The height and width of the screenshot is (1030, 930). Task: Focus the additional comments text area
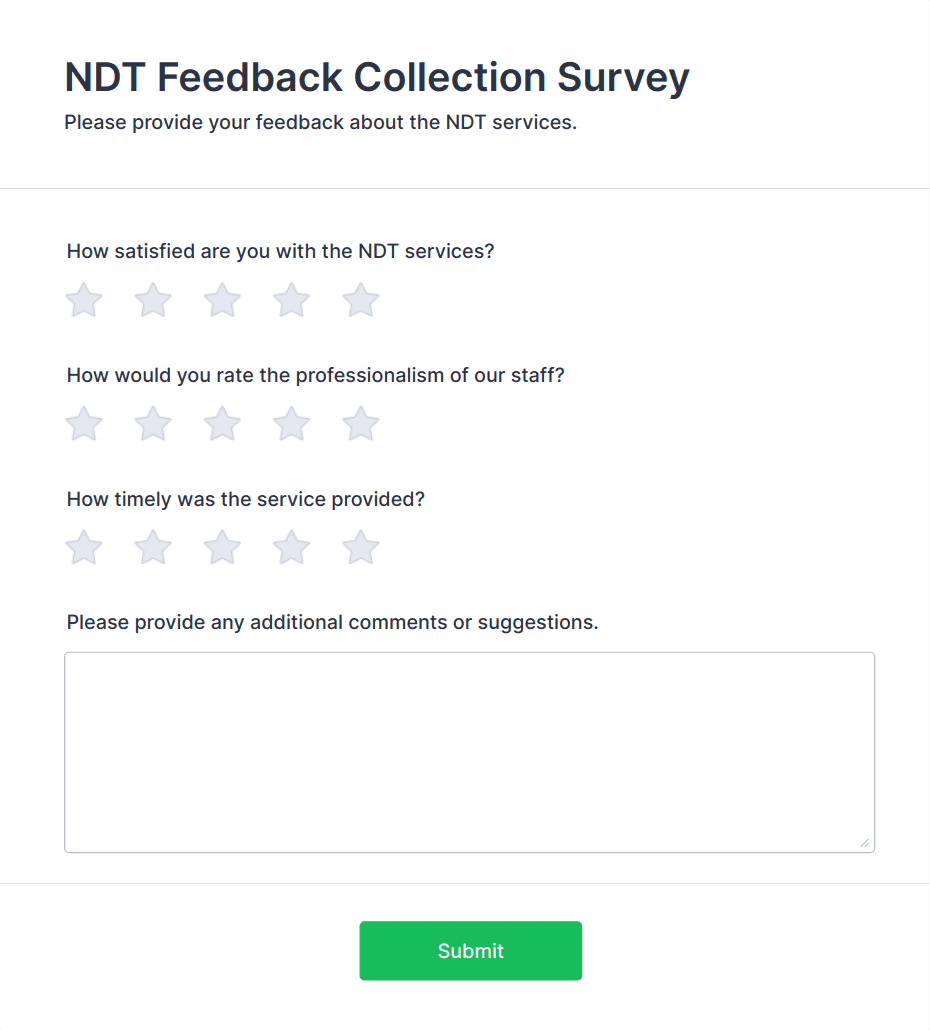pos(470,752)
